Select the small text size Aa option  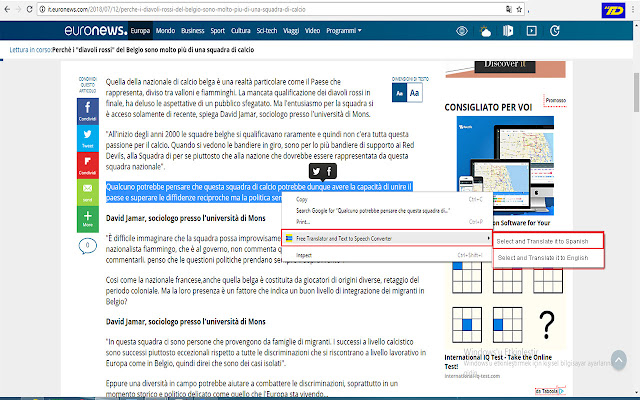[399, 93]
